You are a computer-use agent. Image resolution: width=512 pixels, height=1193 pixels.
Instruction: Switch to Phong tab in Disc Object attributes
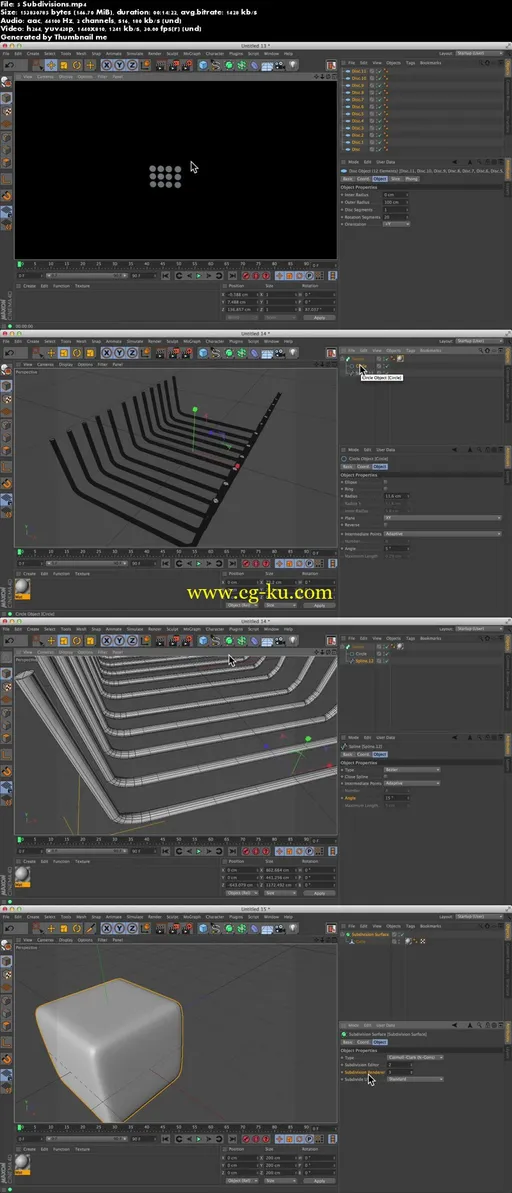(411, 179)
